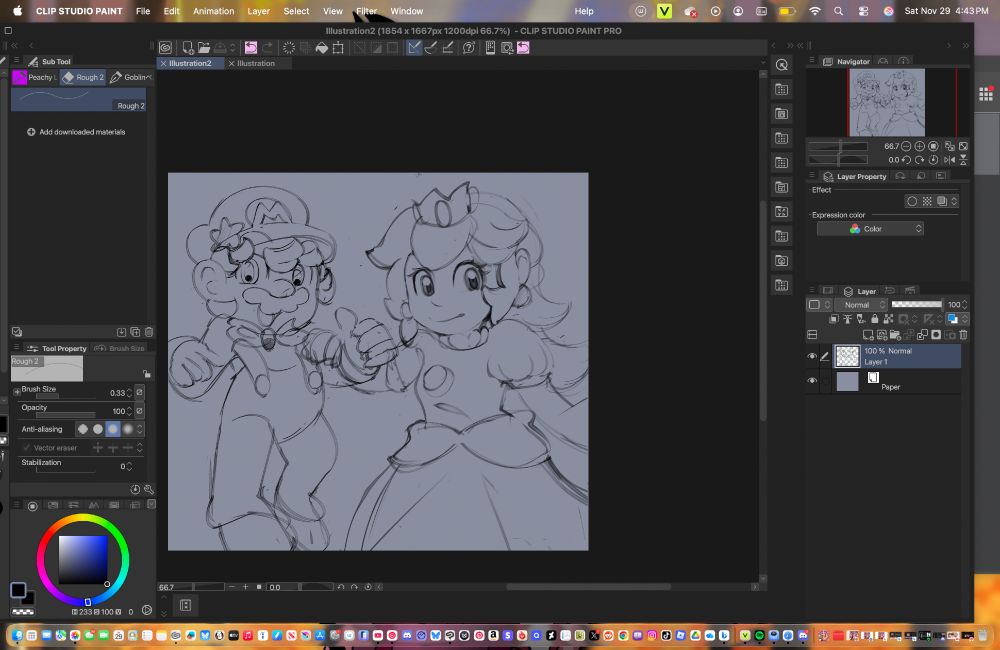Click the Layer 1 thumbnail
The image size is (1000, 650).
tap(848, 357)
